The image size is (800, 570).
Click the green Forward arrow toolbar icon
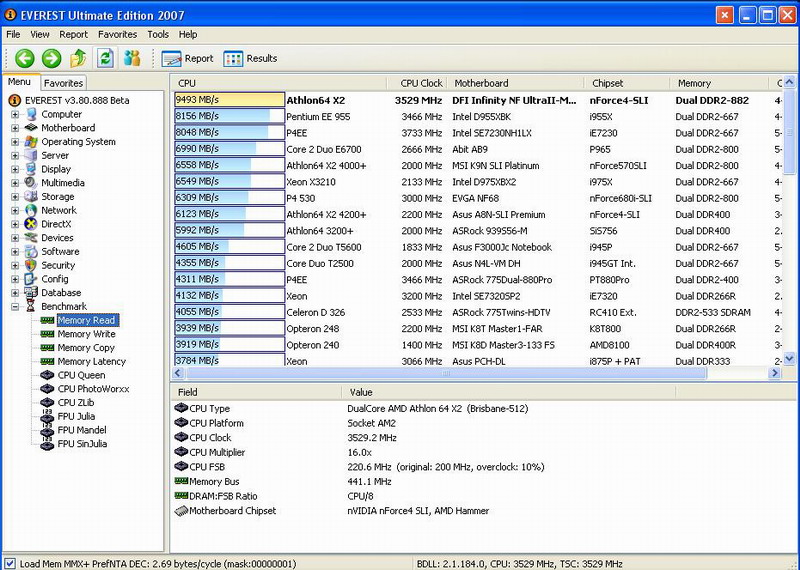click(x=51, y=58)
